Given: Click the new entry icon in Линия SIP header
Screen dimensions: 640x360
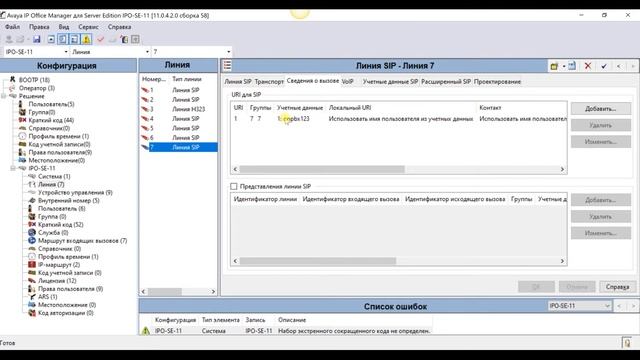Looking at the screenshot, I should pos(554,66).
